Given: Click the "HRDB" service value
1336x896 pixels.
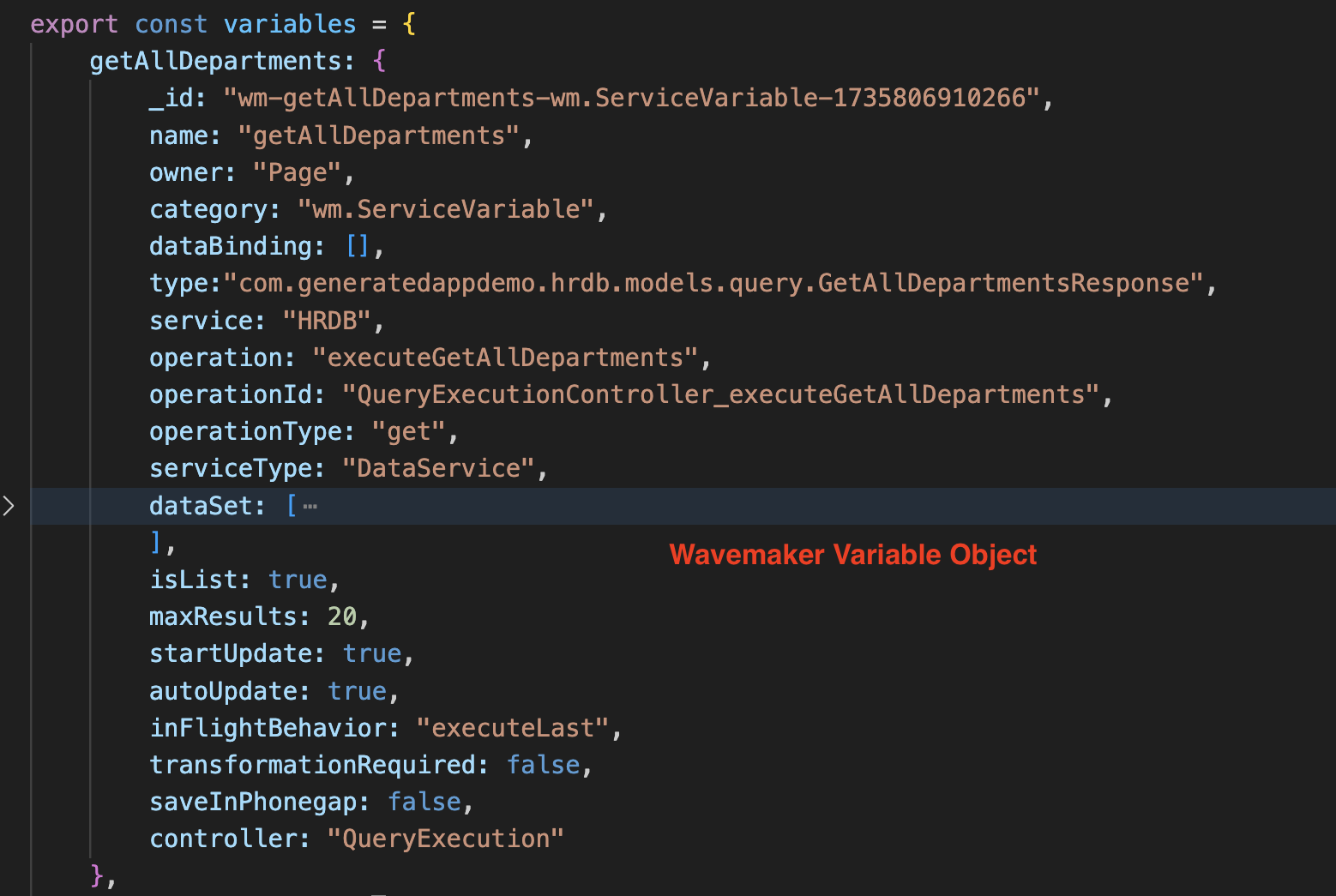Looking at the screenshot, I should (x=327, y=321).
